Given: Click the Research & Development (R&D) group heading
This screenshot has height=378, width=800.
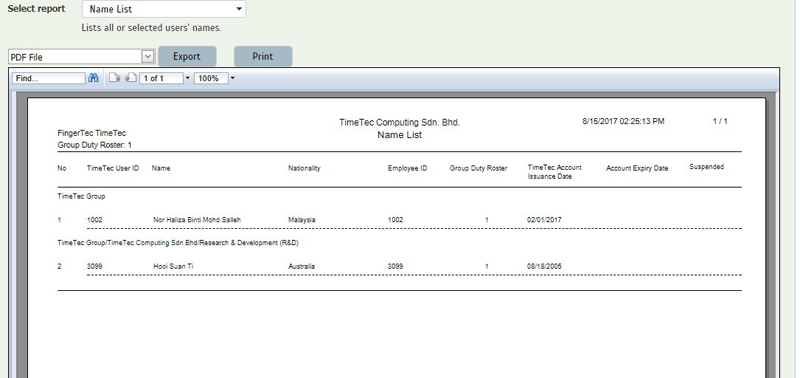Looking at the screenshot, I should click(x=178, y=243).
